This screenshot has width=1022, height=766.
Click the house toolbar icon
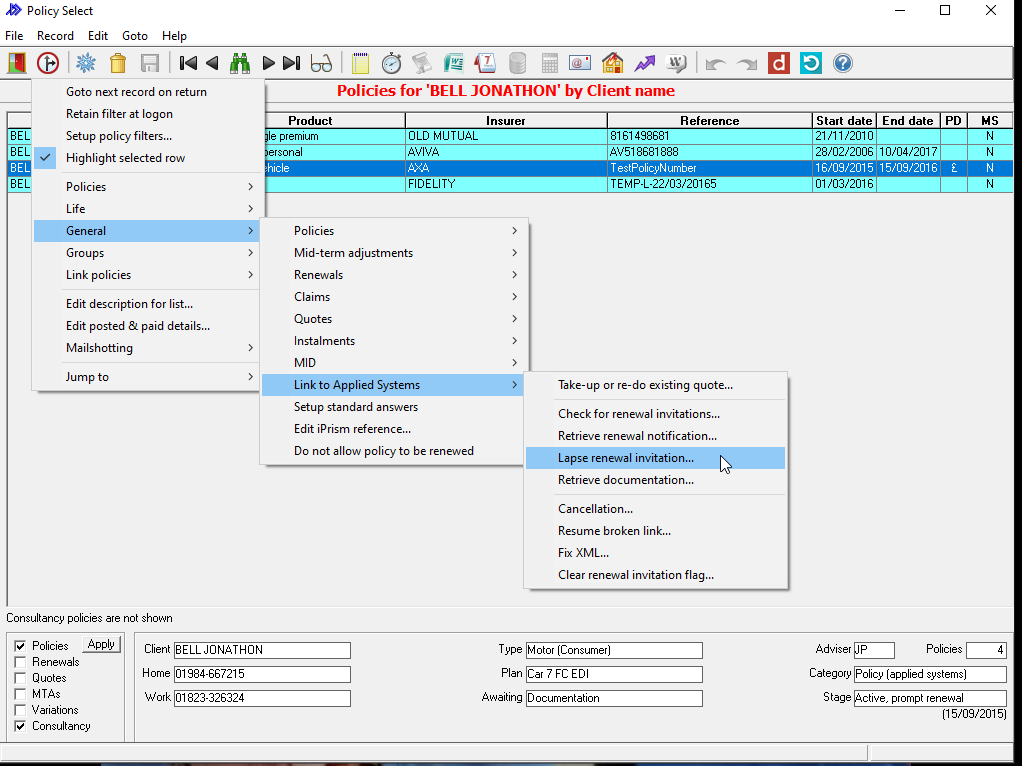(612, 63)
